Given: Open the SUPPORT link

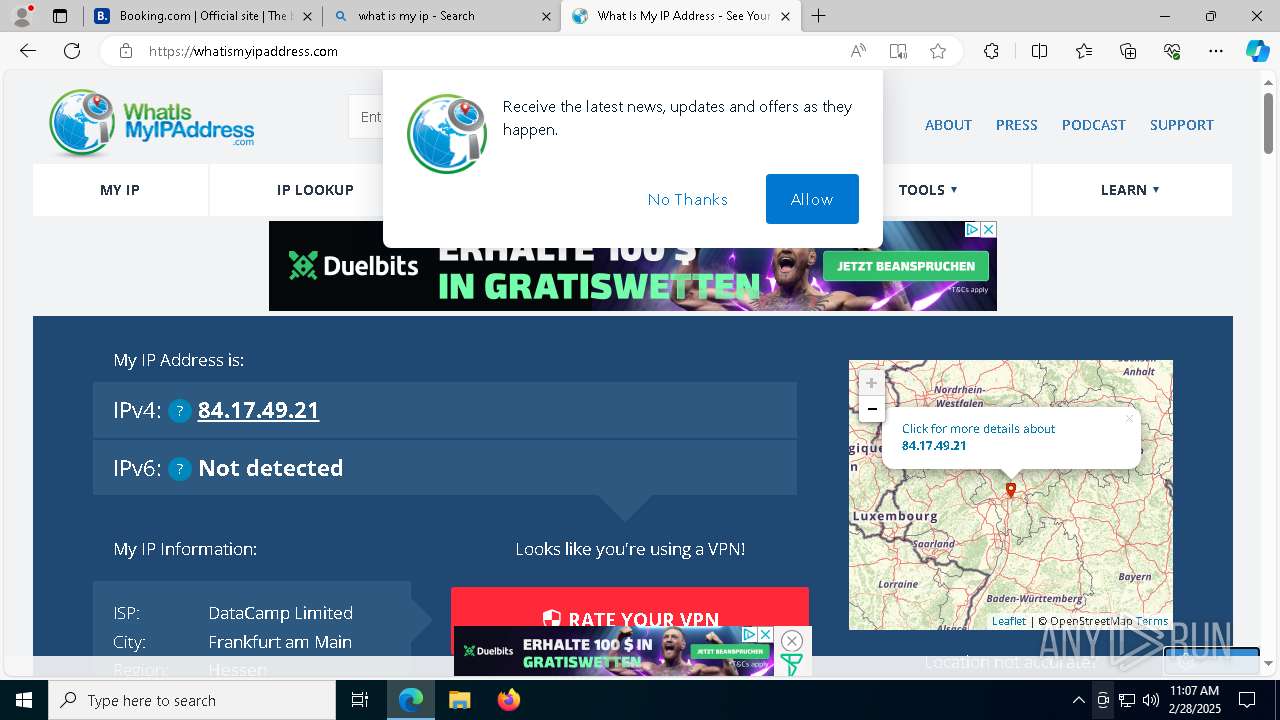Looking at the screenshot, I should click(x=1182, y=125).
